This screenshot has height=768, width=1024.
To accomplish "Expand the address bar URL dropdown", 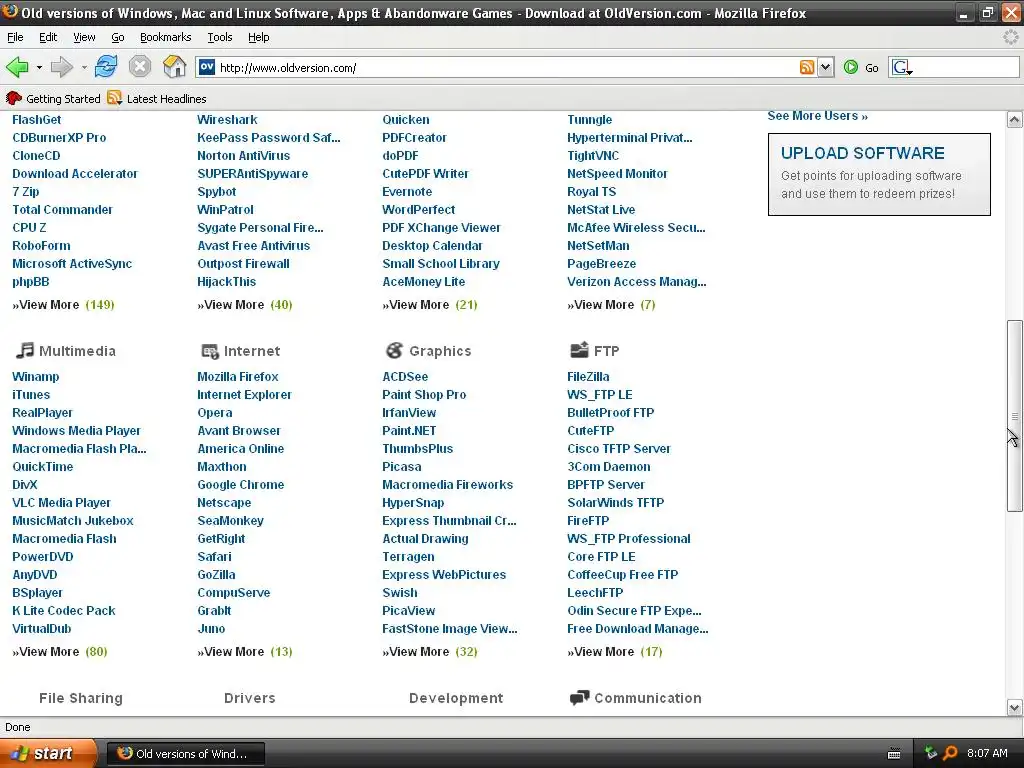I will point(825,67).
